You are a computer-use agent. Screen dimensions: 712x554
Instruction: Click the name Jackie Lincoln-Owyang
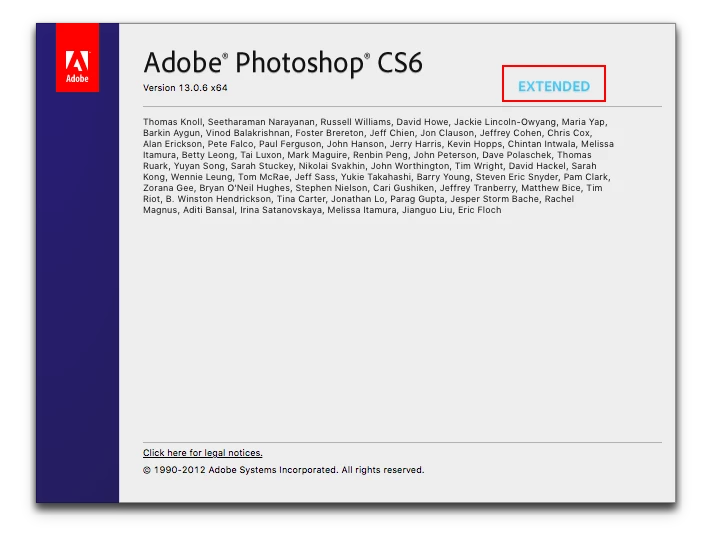[x=505, y=122]
